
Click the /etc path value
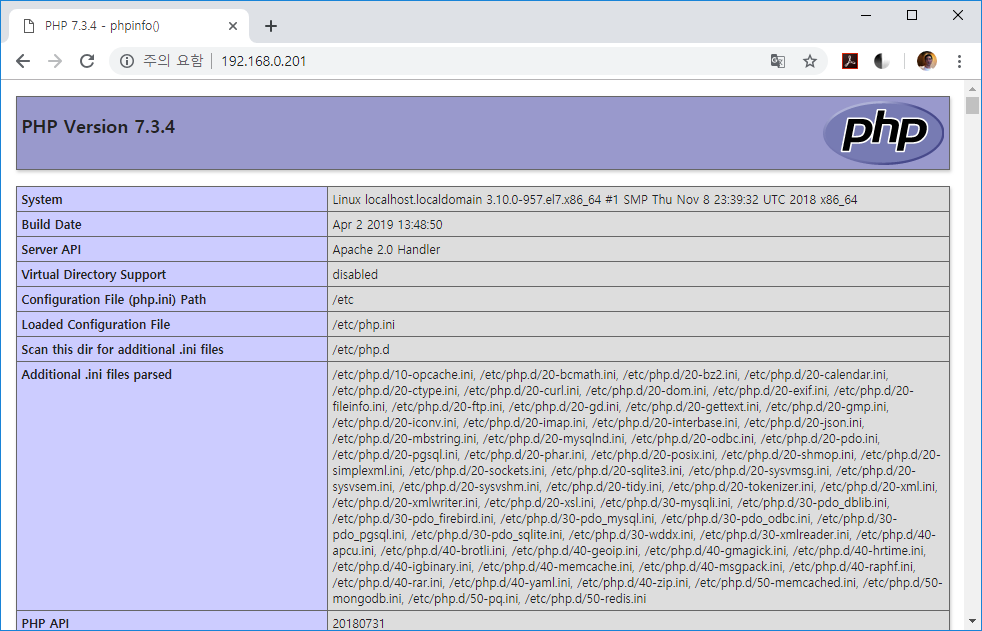click(343, 300)
